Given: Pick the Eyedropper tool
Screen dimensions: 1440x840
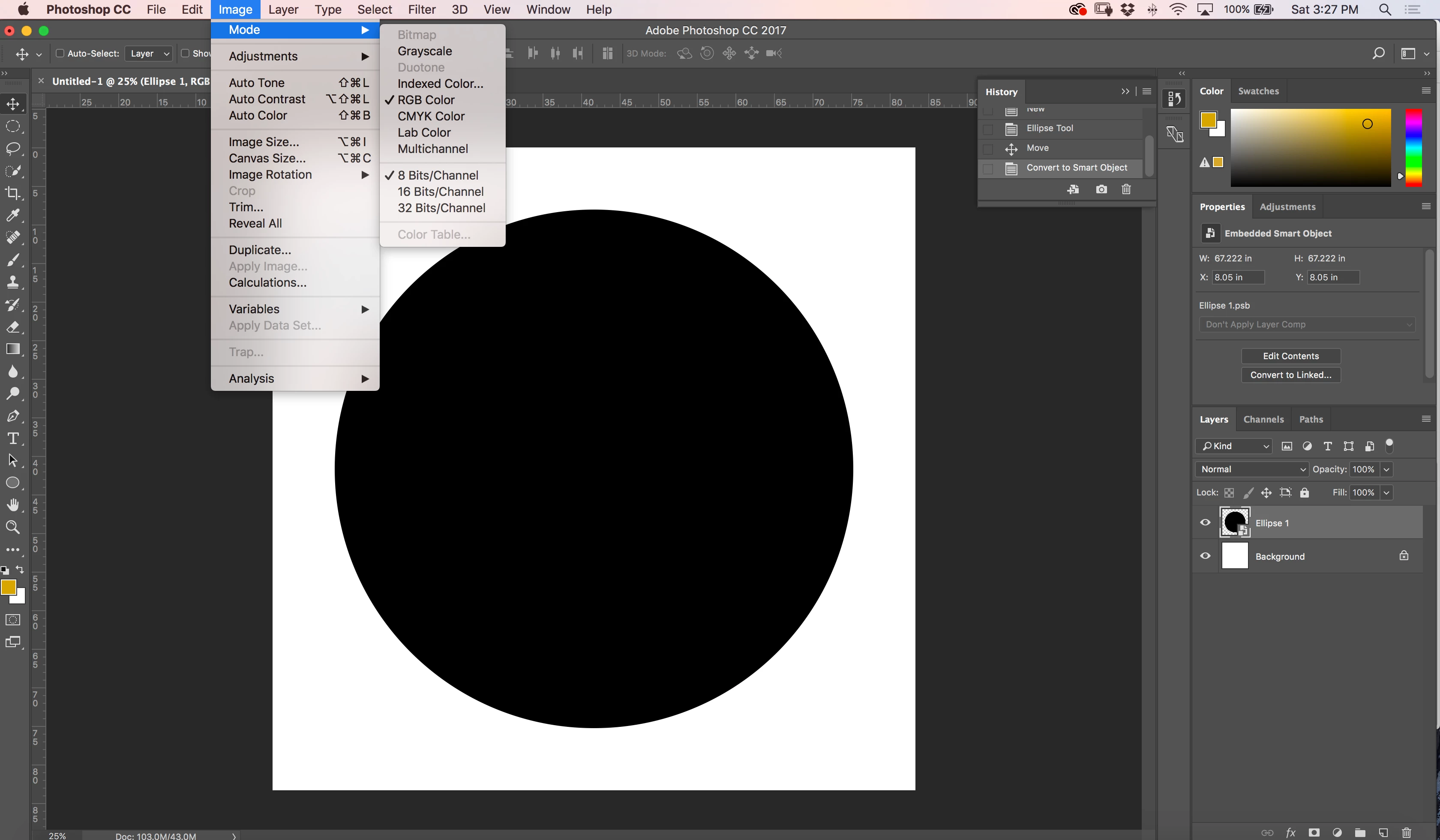Looking at the screenshot, I should pos(12,216).
